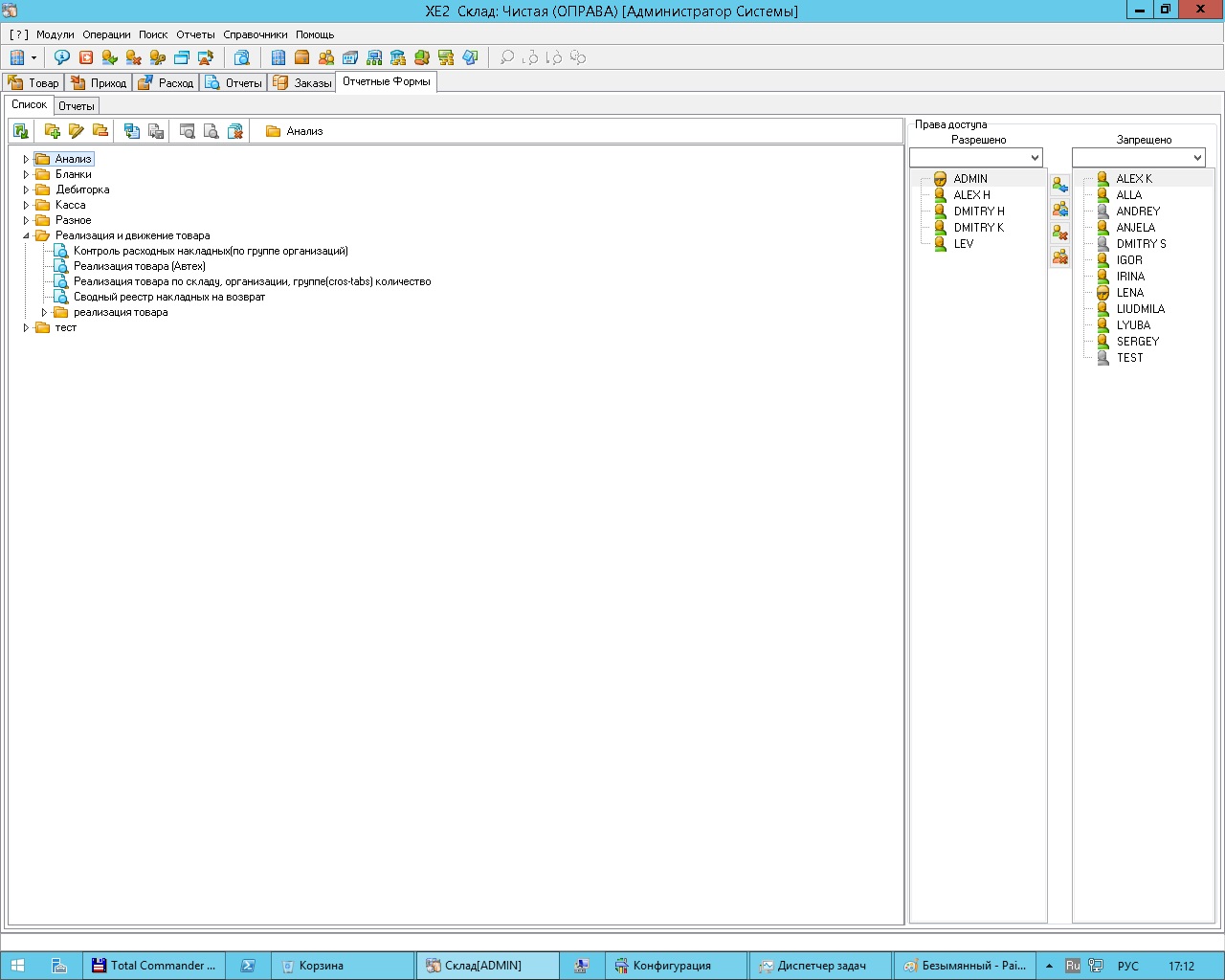The width and height of the screenshot is (1225, 980).
Task: Select Сводный реестр накладных на возврат report
Action: tap(168, 298)
